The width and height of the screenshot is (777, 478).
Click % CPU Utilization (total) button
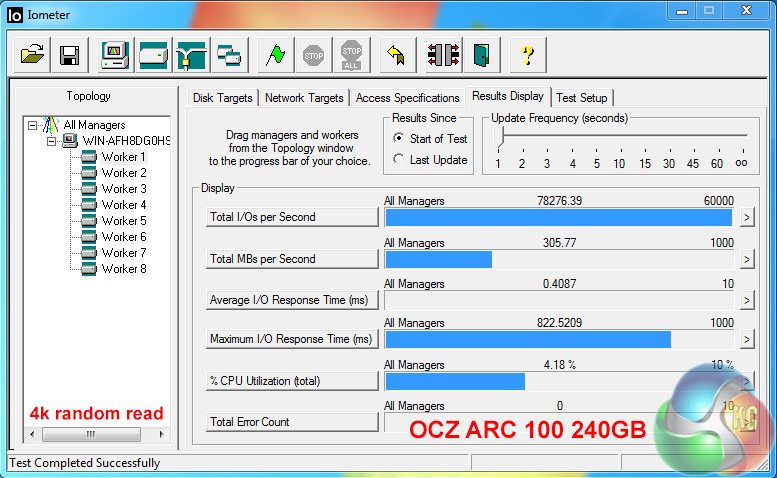point(292,381)
